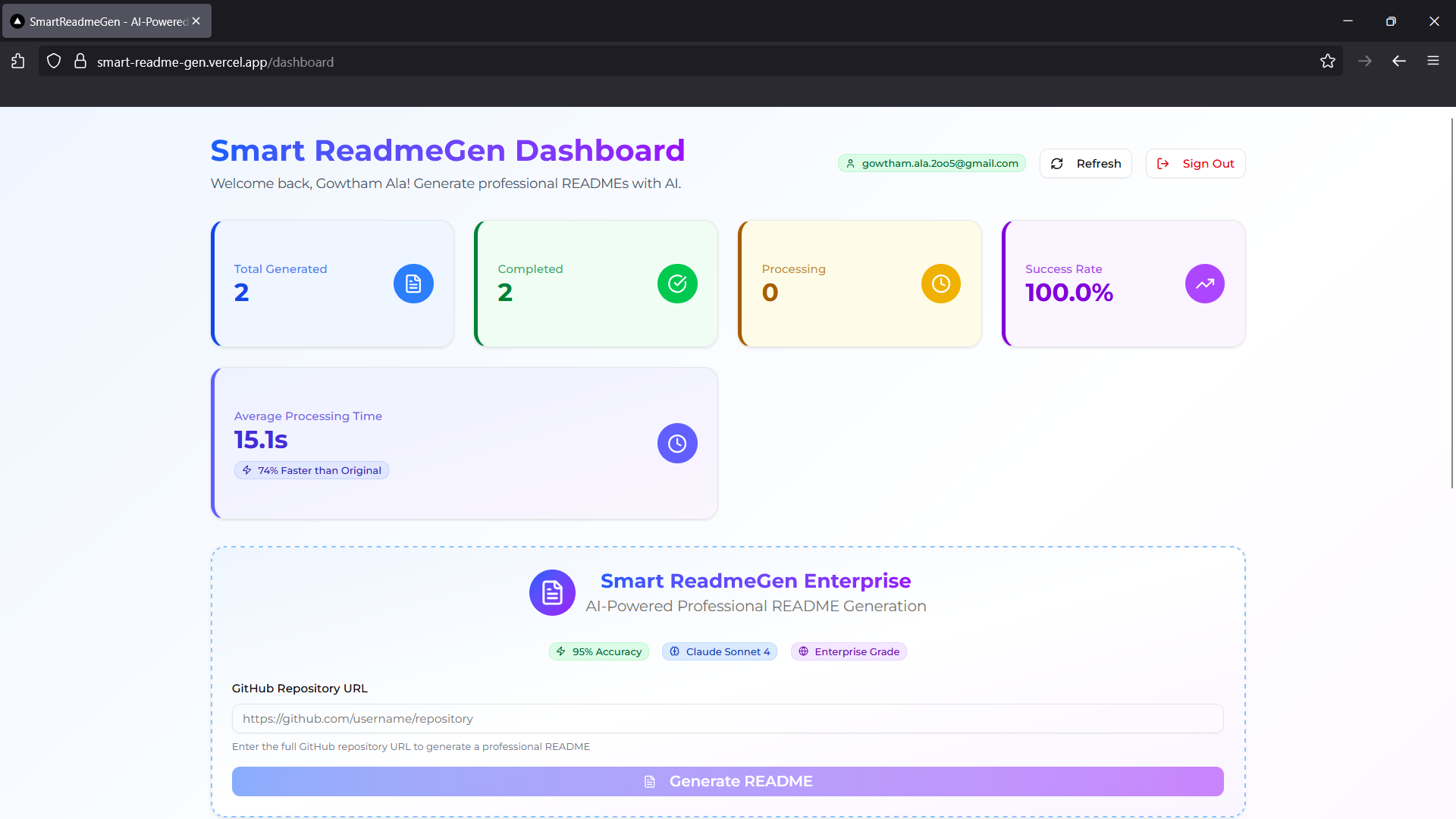Focus the GitHub Repository URL input field
The image size is (1456, 819).
click(727, 719)
